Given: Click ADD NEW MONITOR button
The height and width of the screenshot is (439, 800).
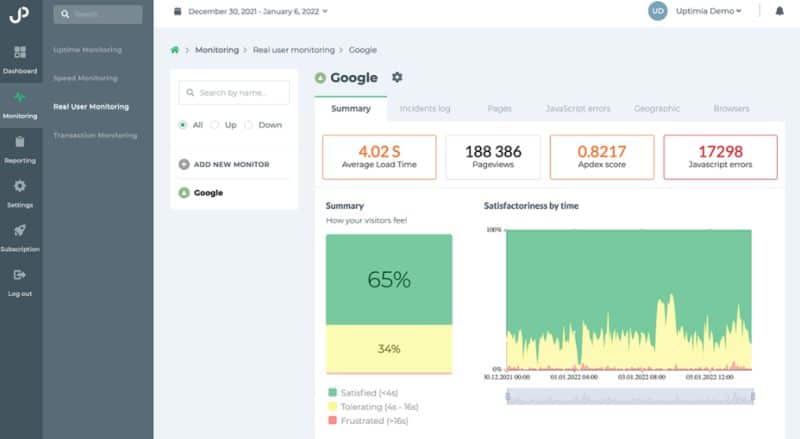Looking at the screenshot, I should click(224, 164).
